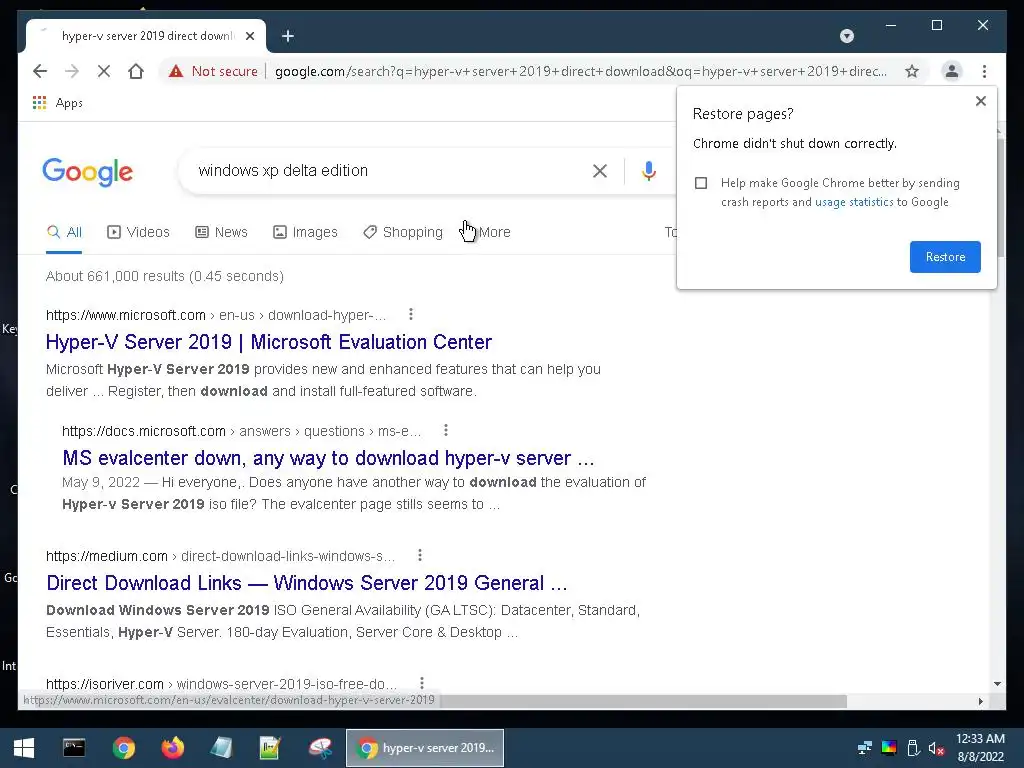
Task: Click the https://isoriver.com result URL
Action: pos(104,684)
